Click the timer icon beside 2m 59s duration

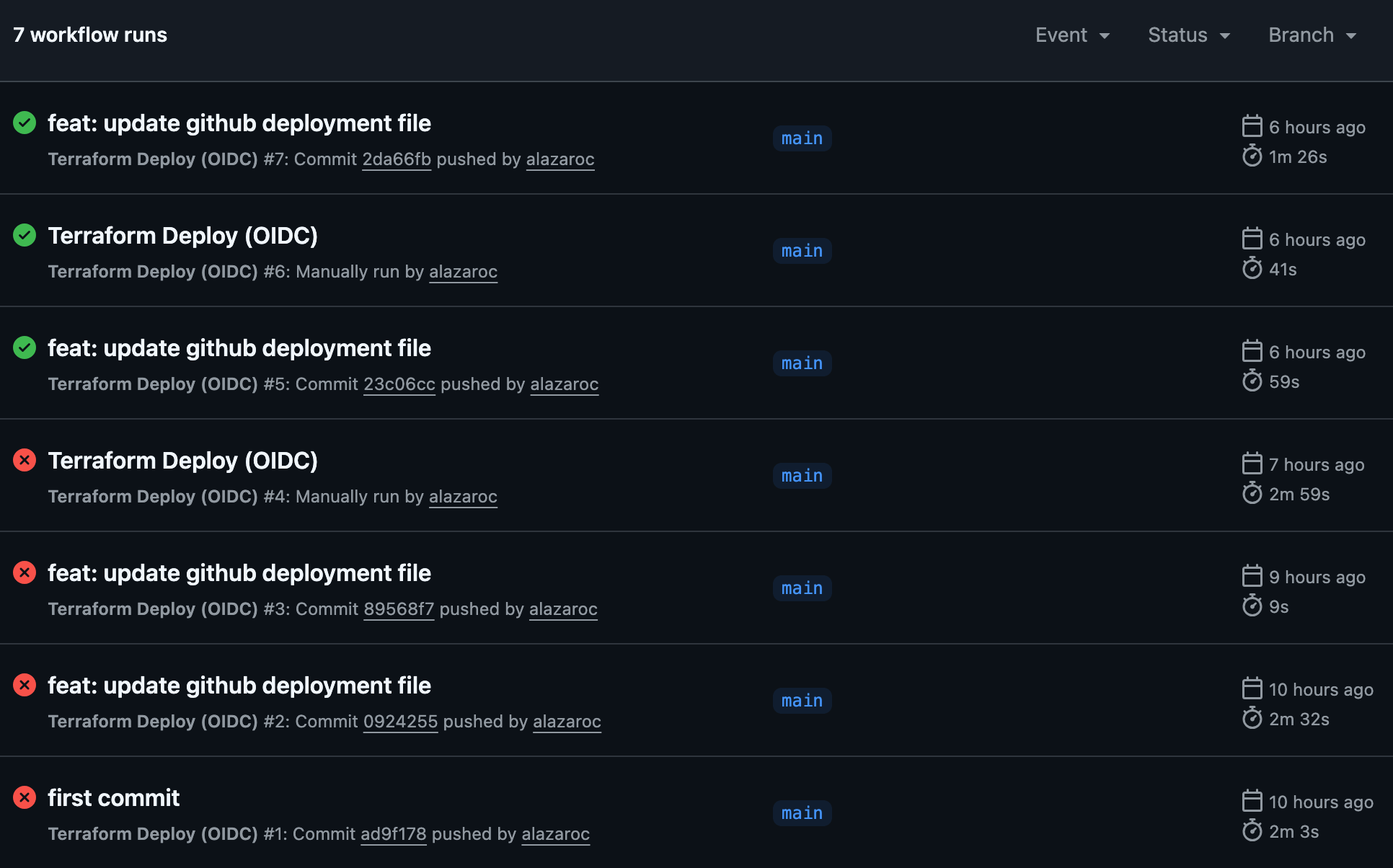click(x=1253, y=494)
